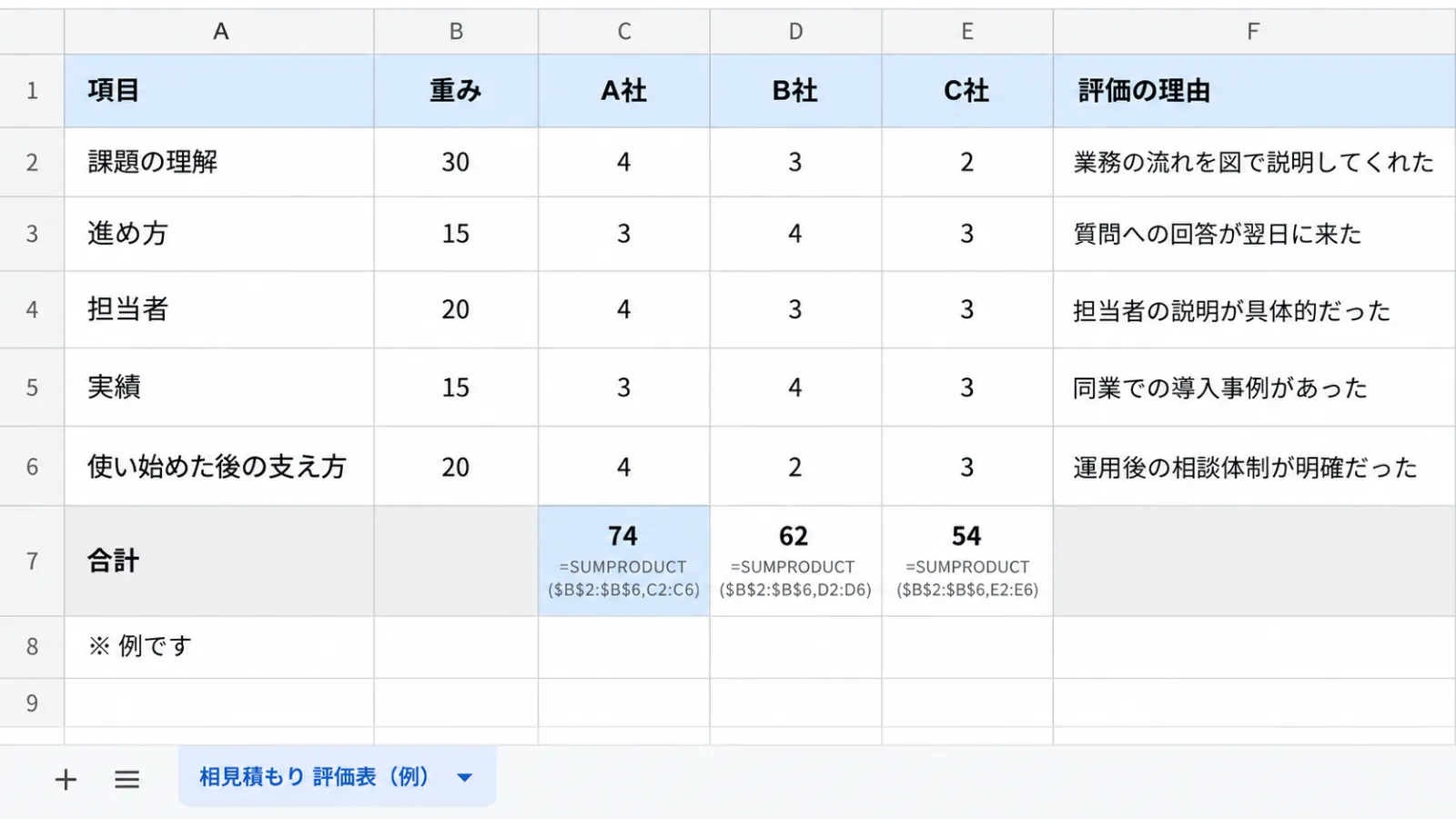Click the 重み header cell
1456x819 pixels.
456,91
